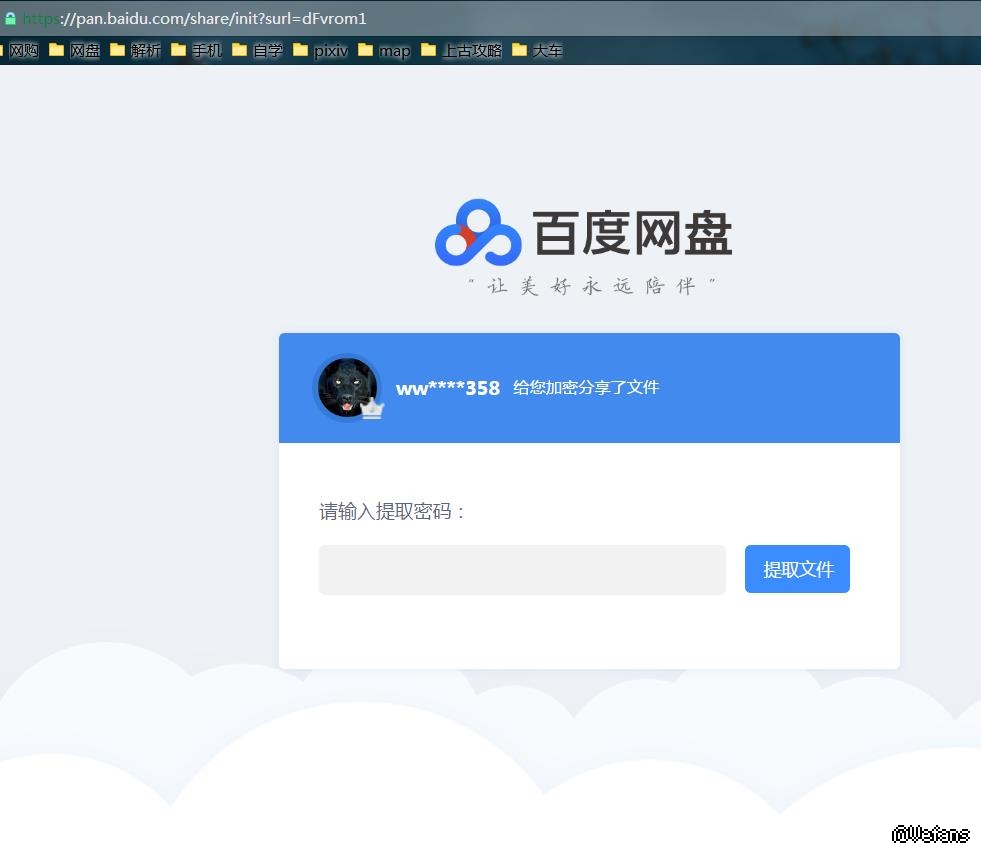The width and height of the screenshot is (981, 855).
Task: Click the green padlock security icon
Action: [x=10, y=18]
